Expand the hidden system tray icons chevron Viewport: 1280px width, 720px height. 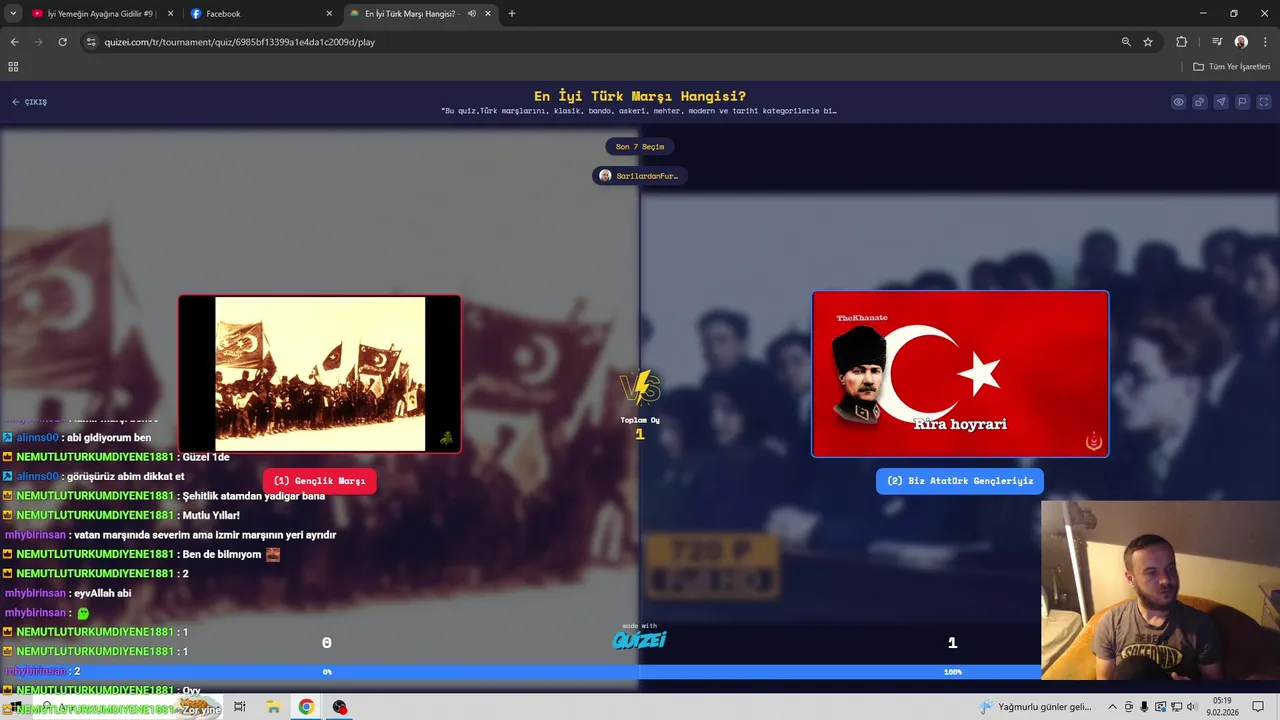click(1112, 707)
